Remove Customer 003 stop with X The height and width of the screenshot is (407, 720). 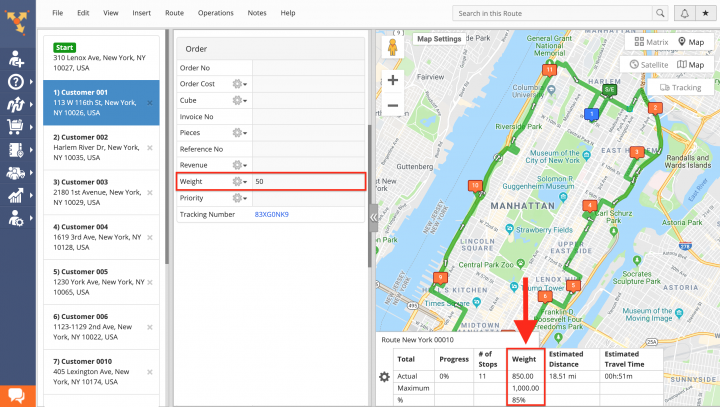click(x=150, y=192)
